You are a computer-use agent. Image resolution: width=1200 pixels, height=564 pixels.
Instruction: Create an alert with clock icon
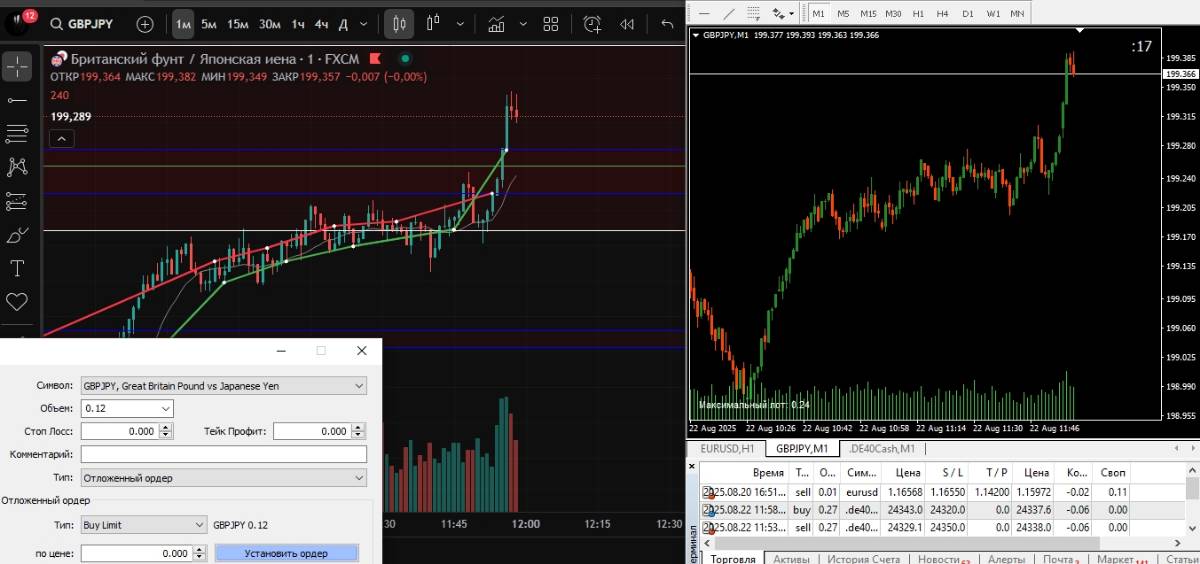point(593,23)
